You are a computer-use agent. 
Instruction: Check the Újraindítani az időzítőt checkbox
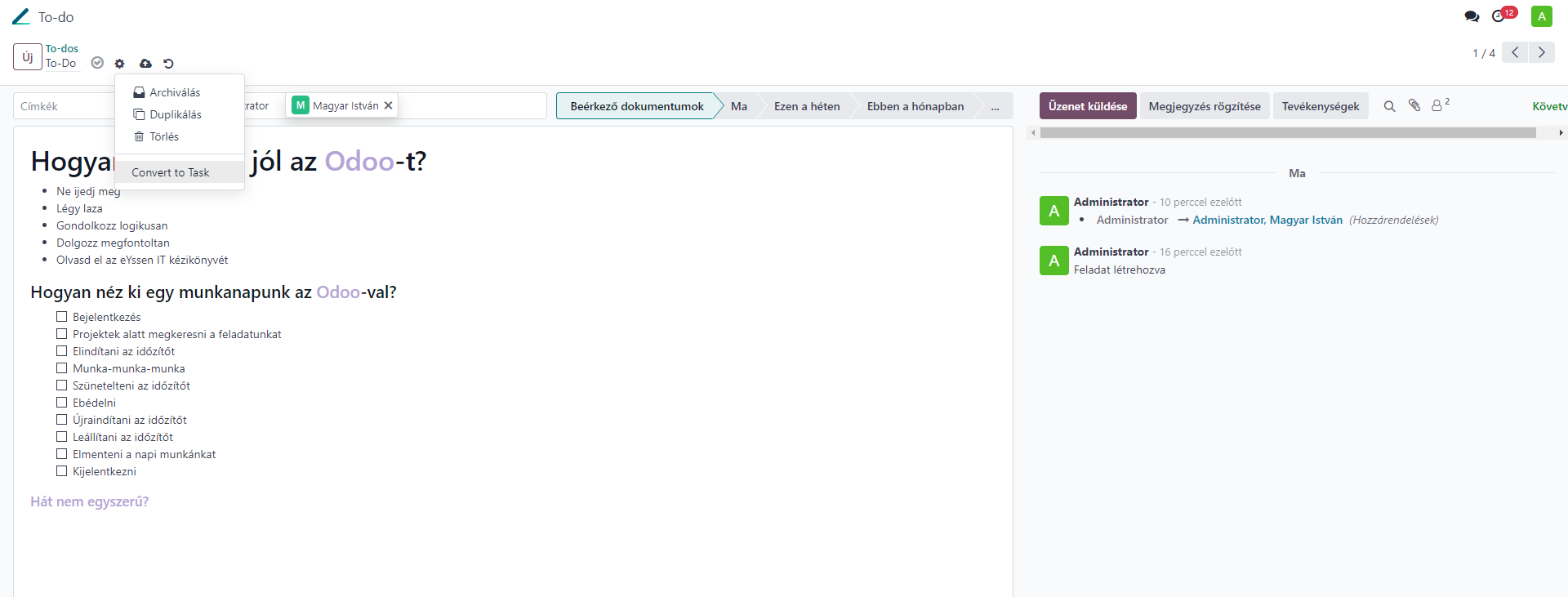tap(61, 419)
